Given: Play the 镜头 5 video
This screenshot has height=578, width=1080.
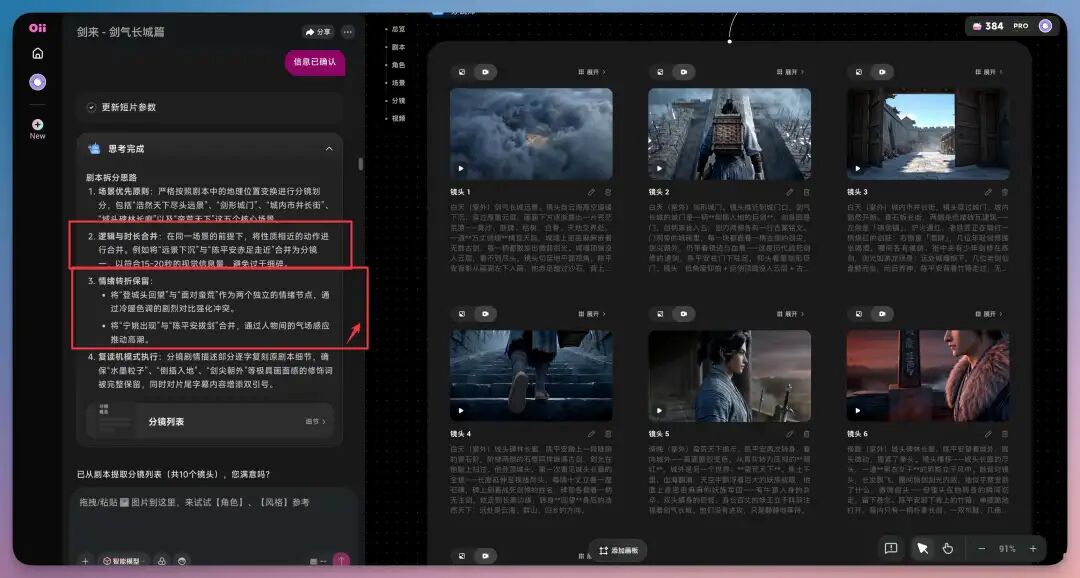Looking at the screenshot, I should click(659, 410).
